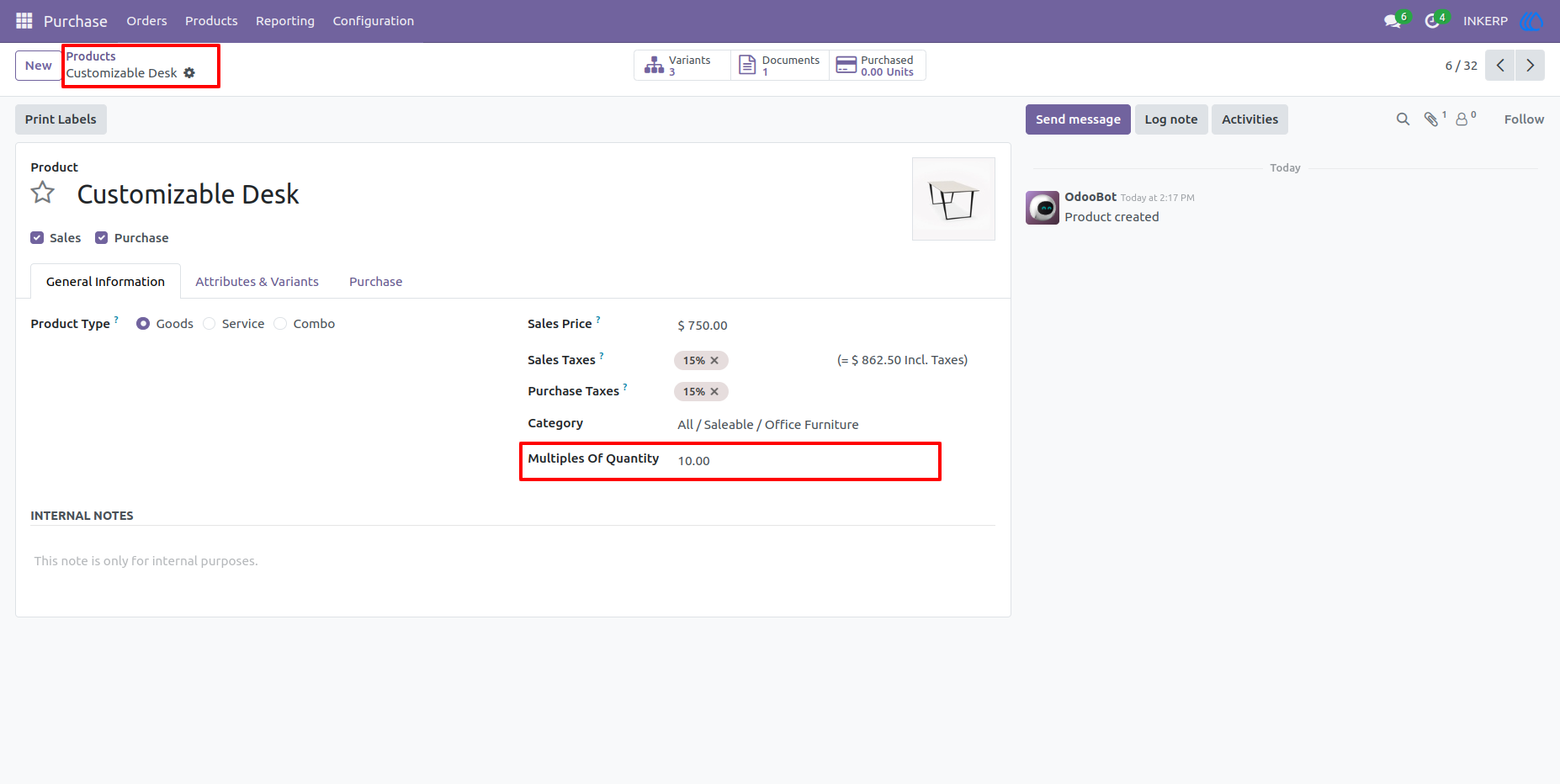Select the Goods product type
The width and height of the screenshot is (1560, 784).
pyautogui.click(x=143, y=324)
